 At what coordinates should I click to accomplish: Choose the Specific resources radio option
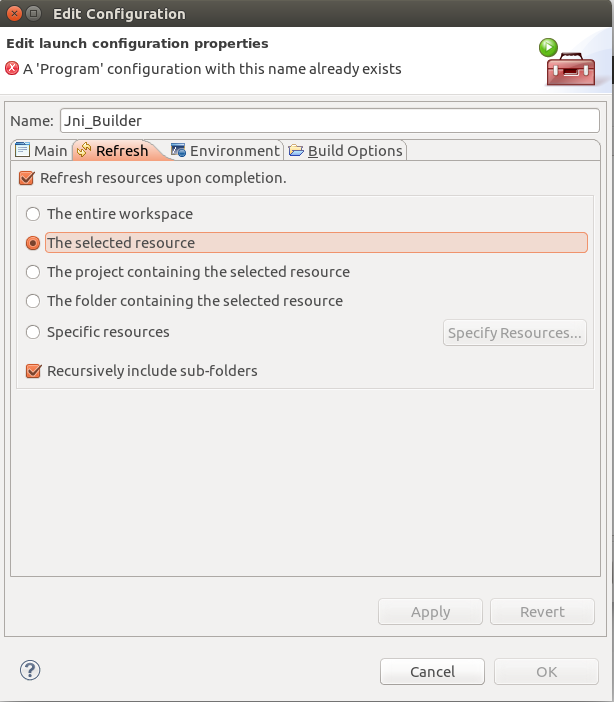point(33,332)
